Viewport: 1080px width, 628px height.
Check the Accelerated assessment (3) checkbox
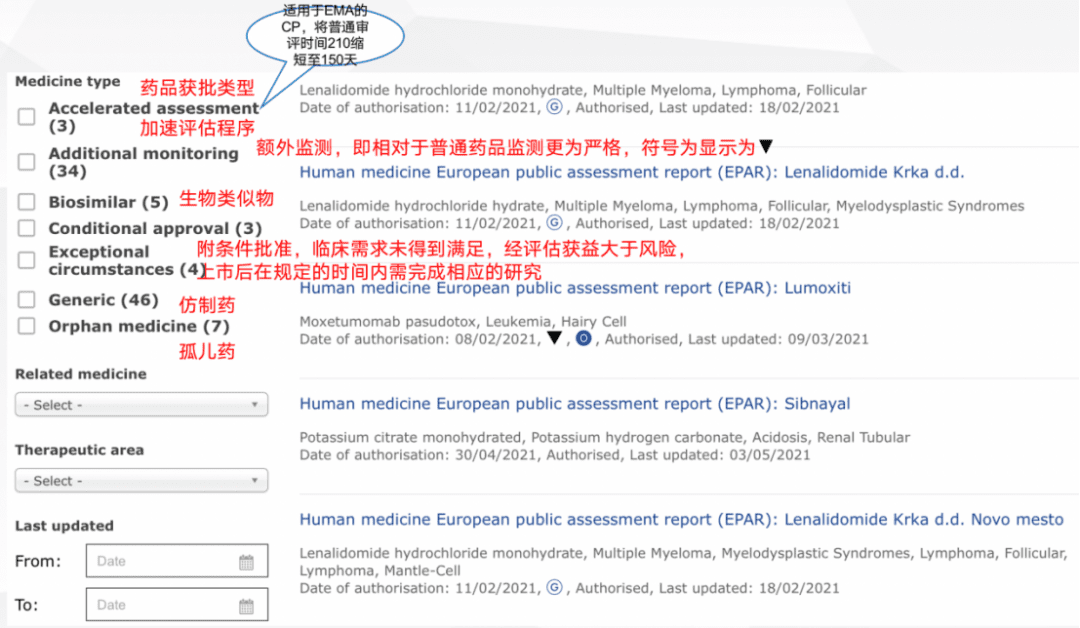(x=26, y=116)
